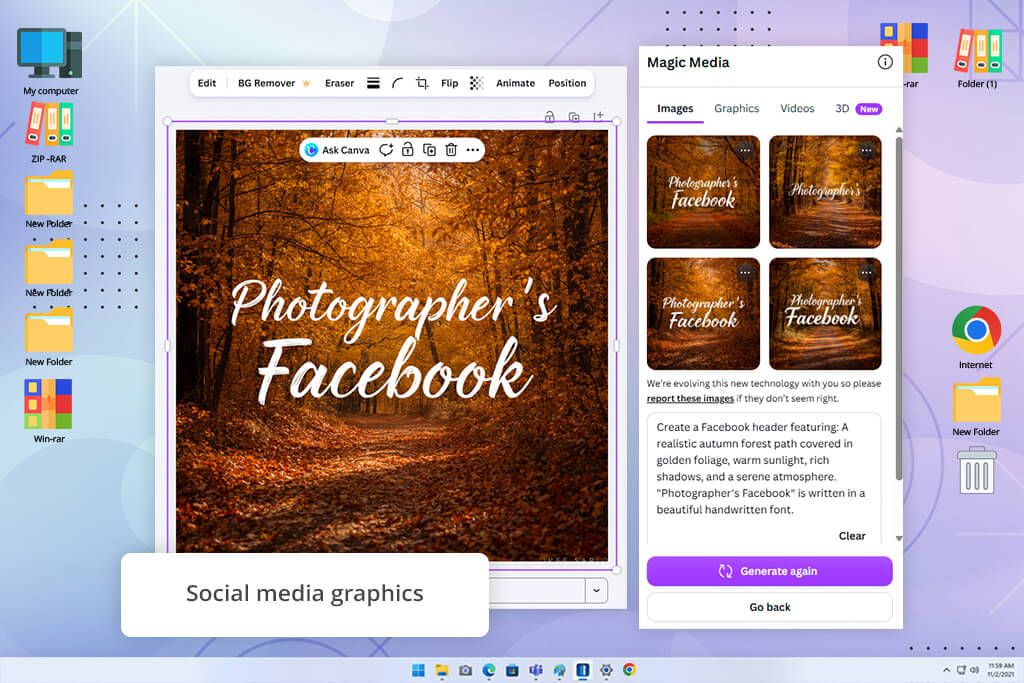Screen dimensions: 1024x683
Task: Open the Magic Media info icon
Action: tap(885, 62)
